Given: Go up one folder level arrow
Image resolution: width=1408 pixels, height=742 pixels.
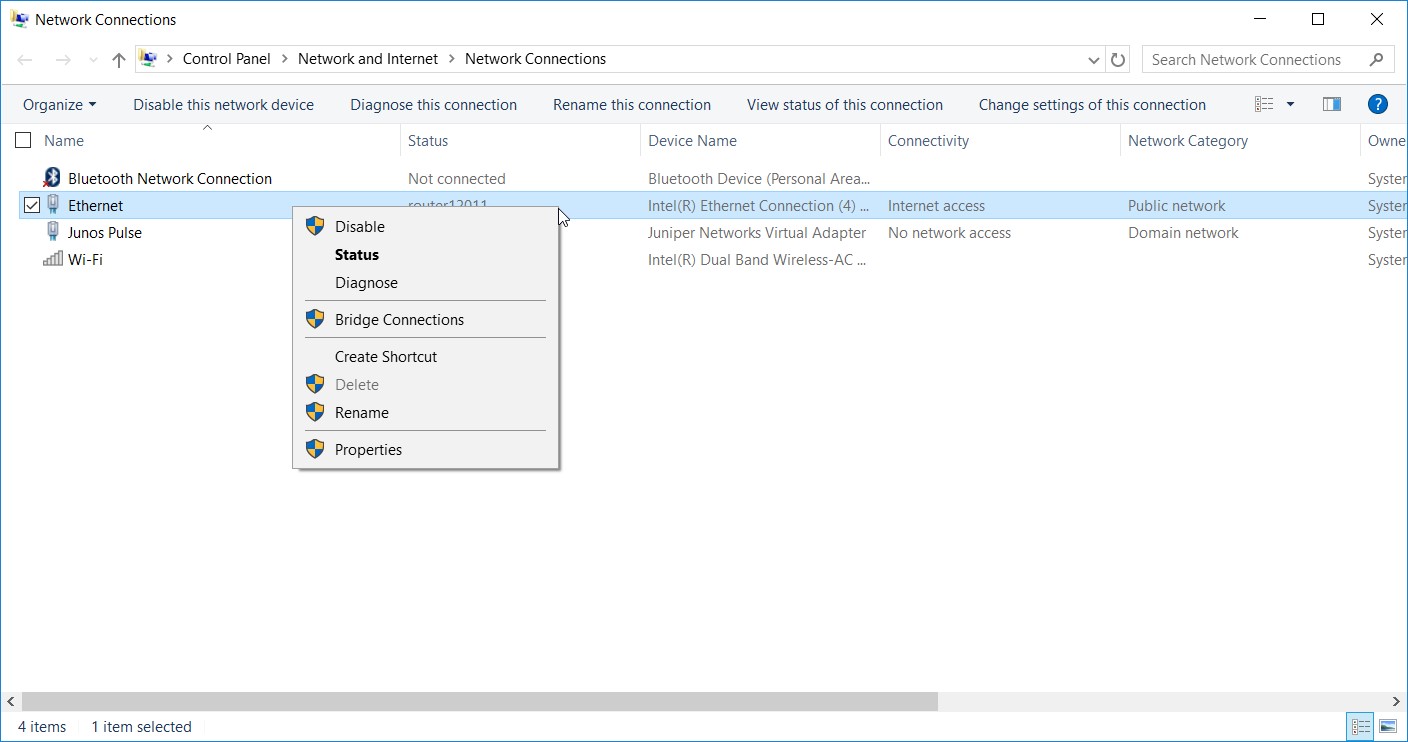Looking at the screenshot, I should [119, 59].
